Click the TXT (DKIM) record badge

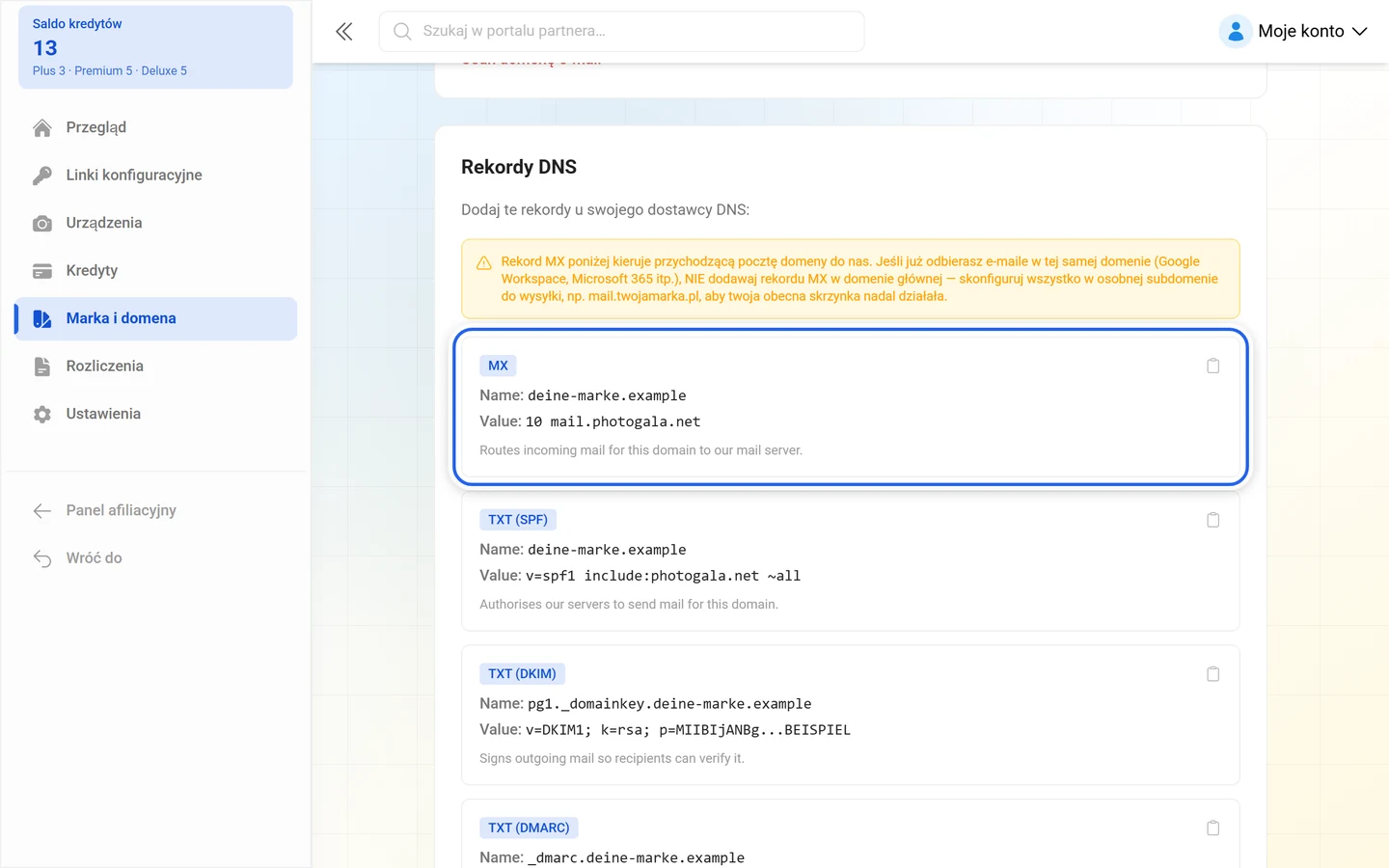(x=522, y=674)
